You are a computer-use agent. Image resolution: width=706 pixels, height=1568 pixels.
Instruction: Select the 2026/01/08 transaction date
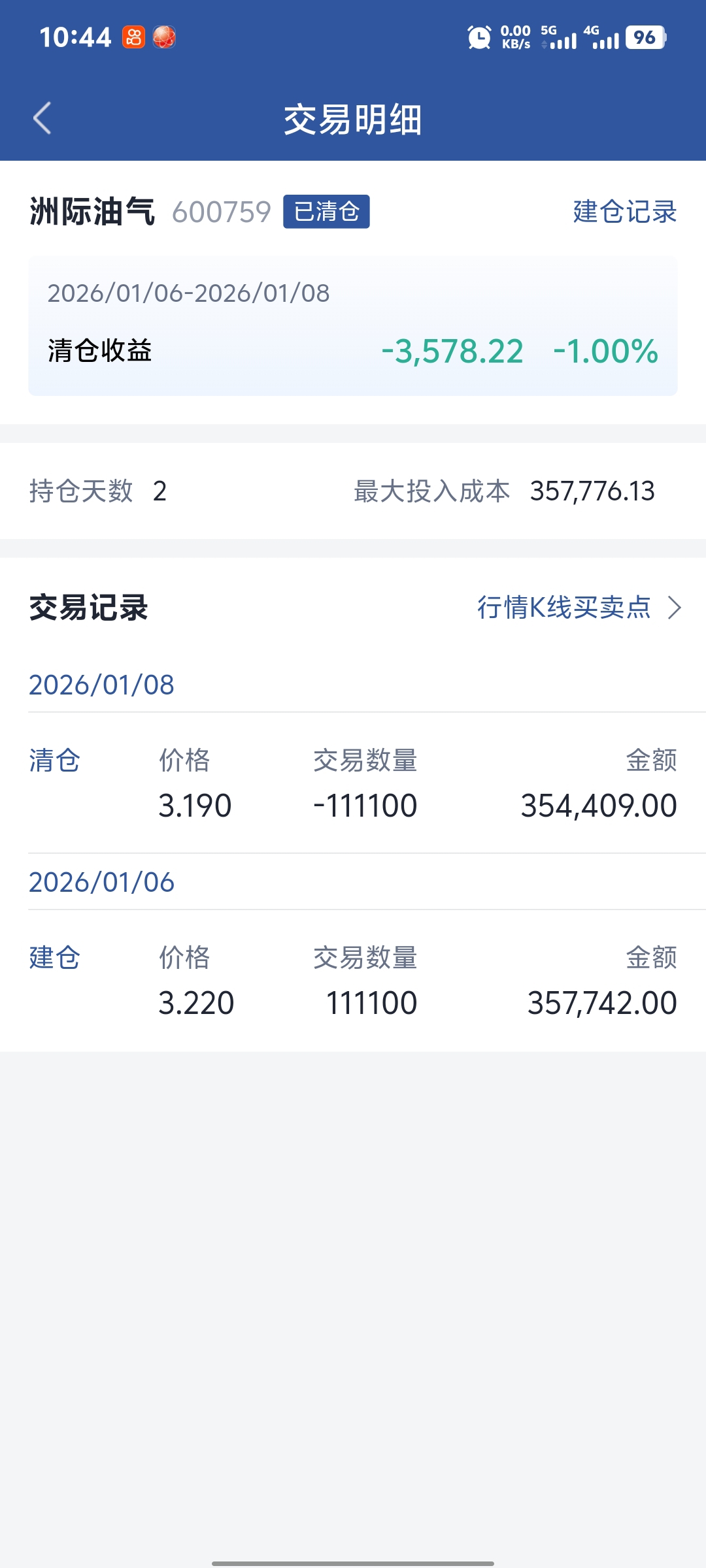tap(101, 685)
